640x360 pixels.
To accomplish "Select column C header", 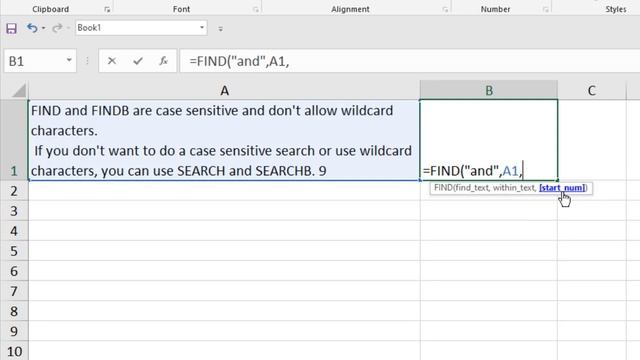I will coord(591,90).
